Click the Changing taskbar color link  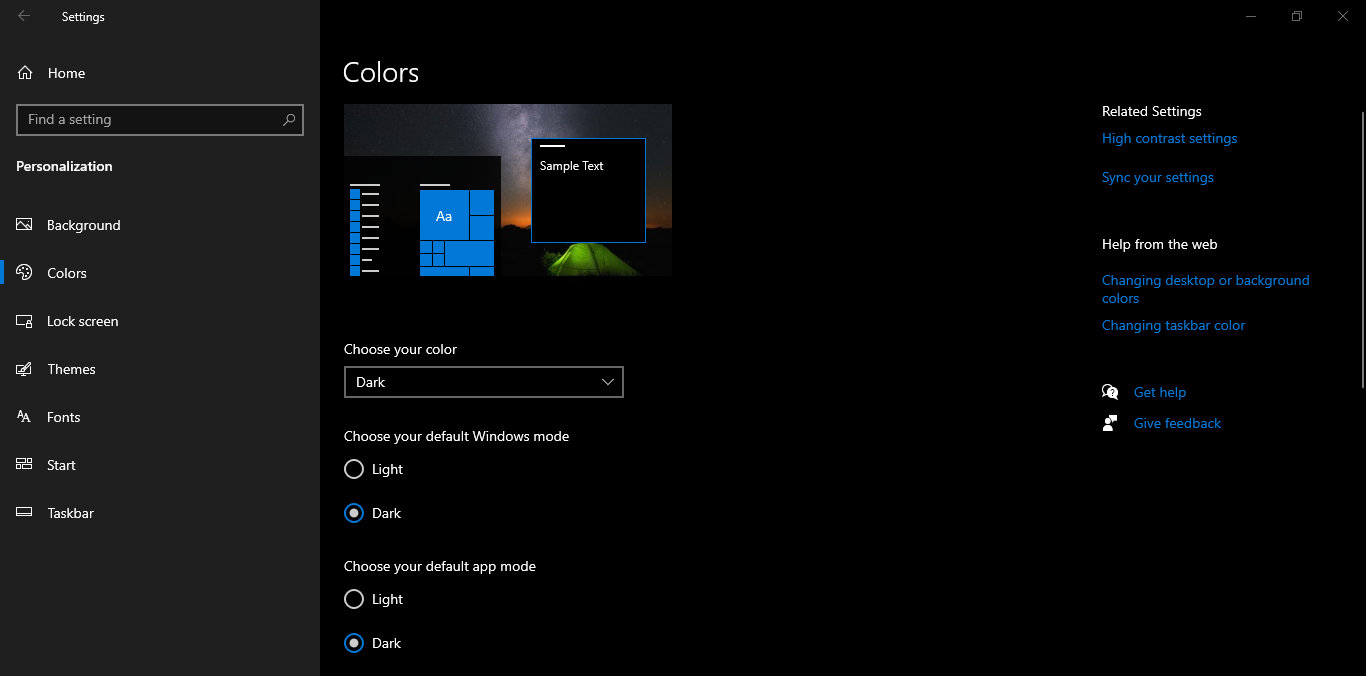(x=1173, y=325)
